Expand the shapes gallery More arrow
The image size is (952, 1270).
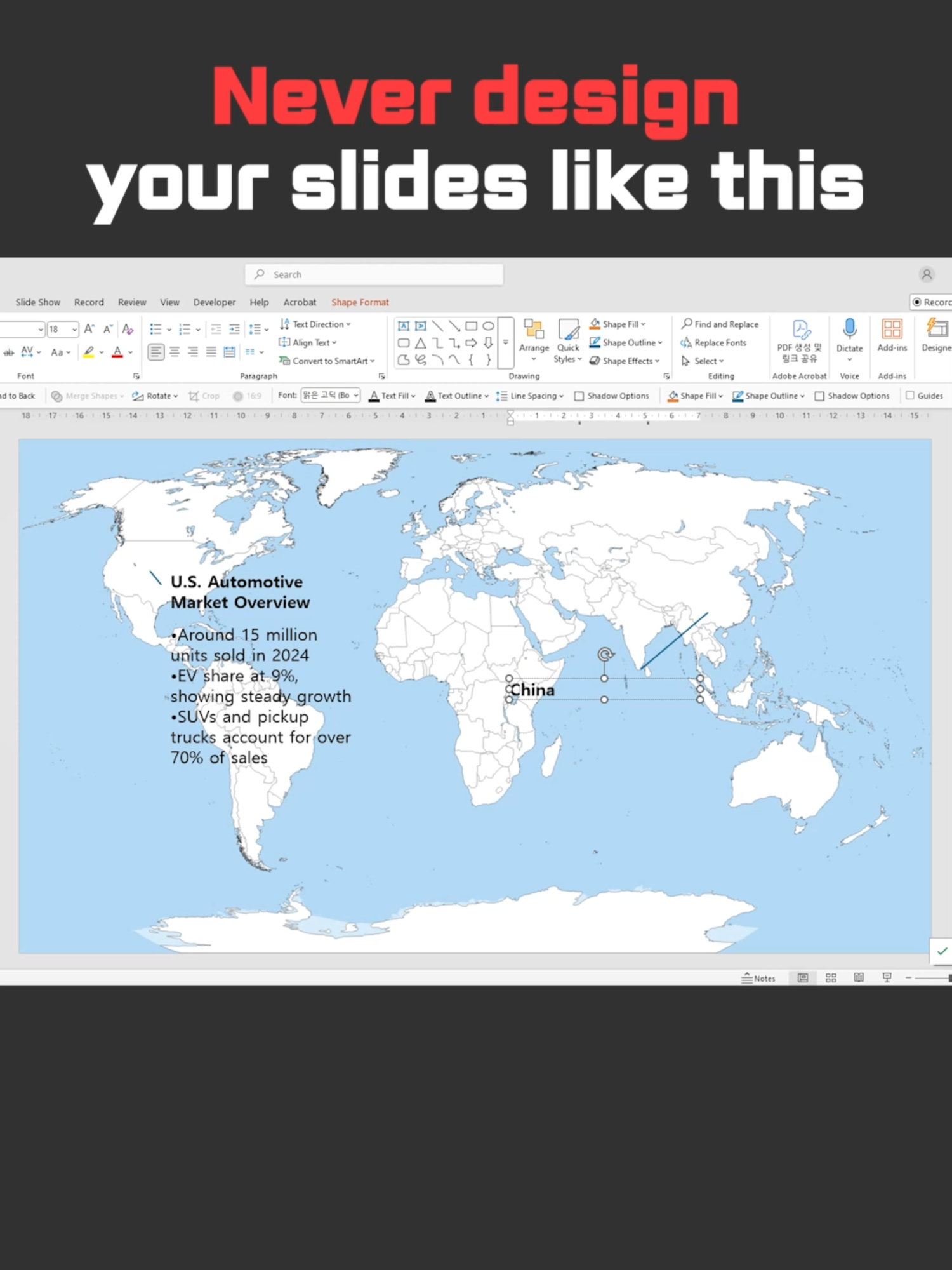[x=506, y=343]
